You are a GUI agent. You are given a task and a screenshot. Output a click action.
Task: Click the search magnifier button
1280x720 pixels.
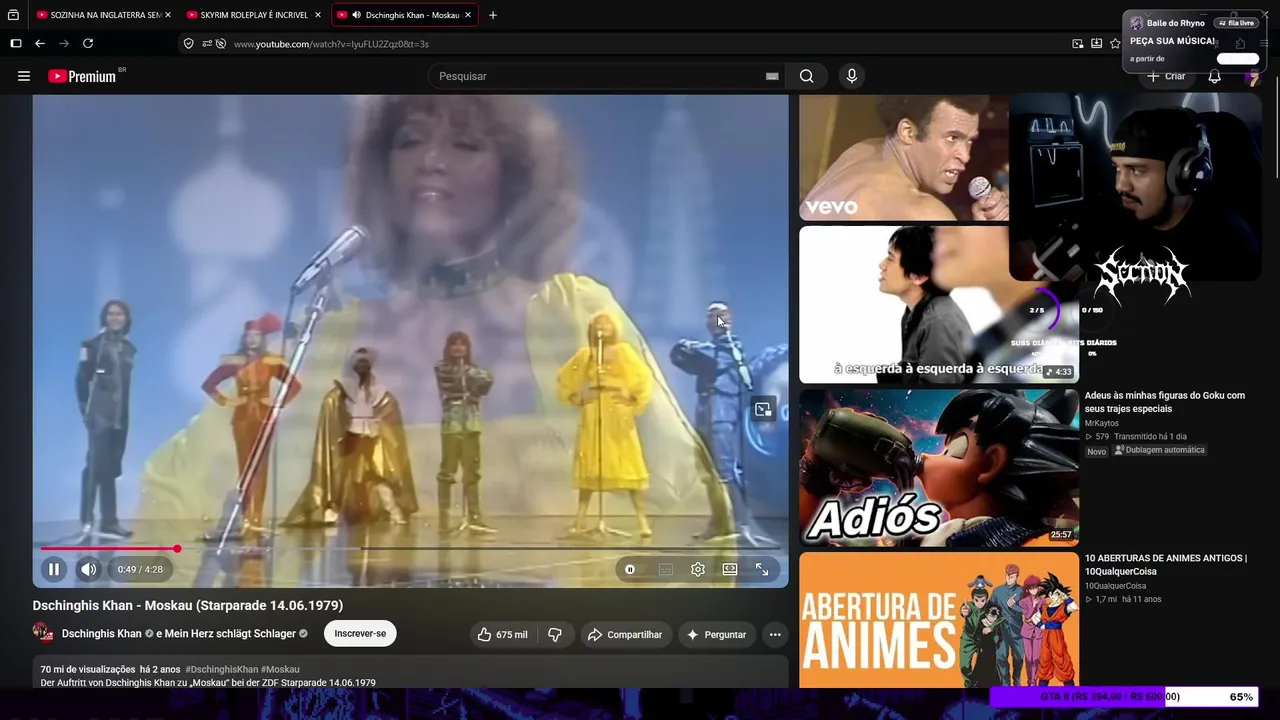(x=806, y=76)
